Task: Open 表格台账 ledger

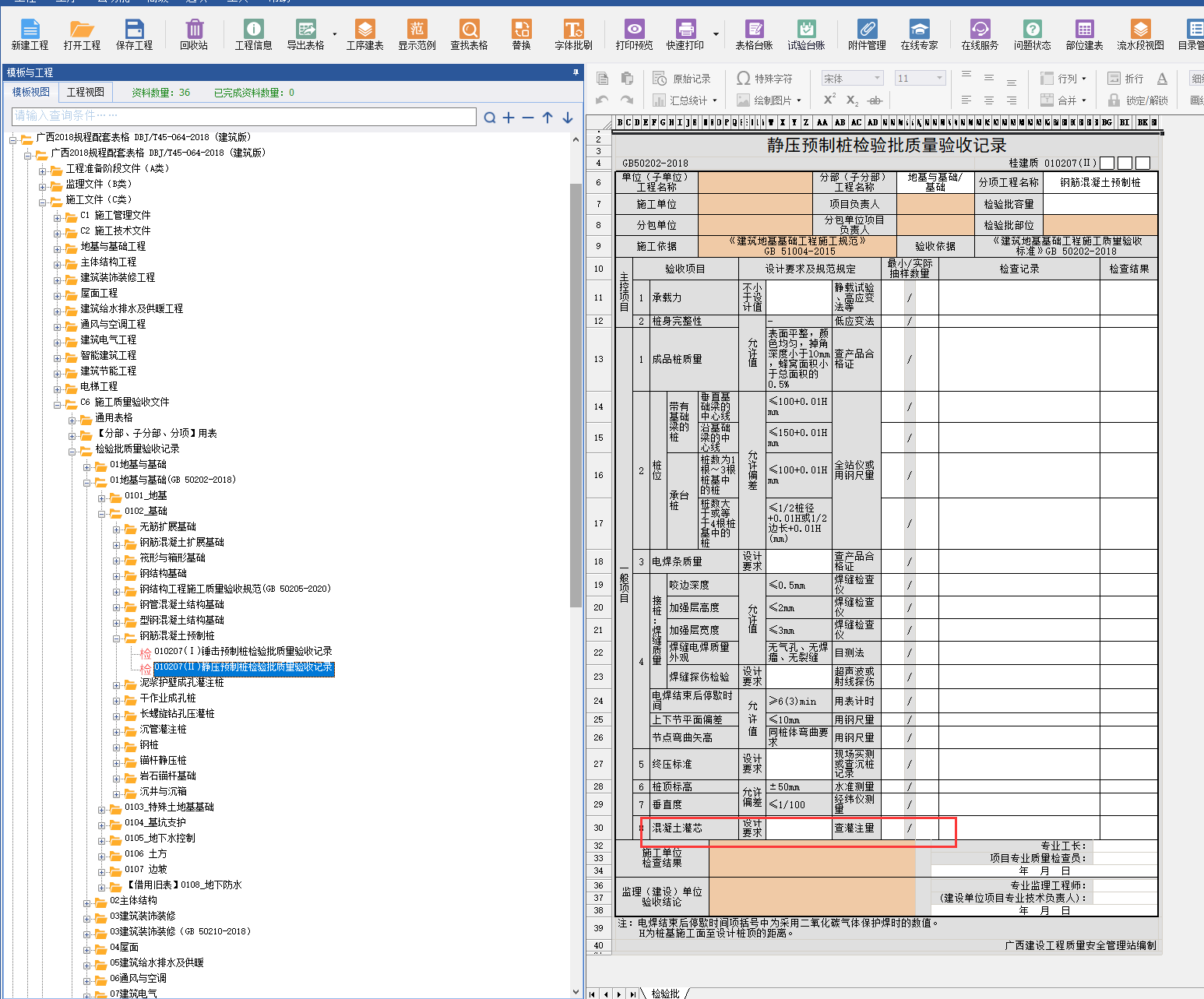Action: click(754, 35)
